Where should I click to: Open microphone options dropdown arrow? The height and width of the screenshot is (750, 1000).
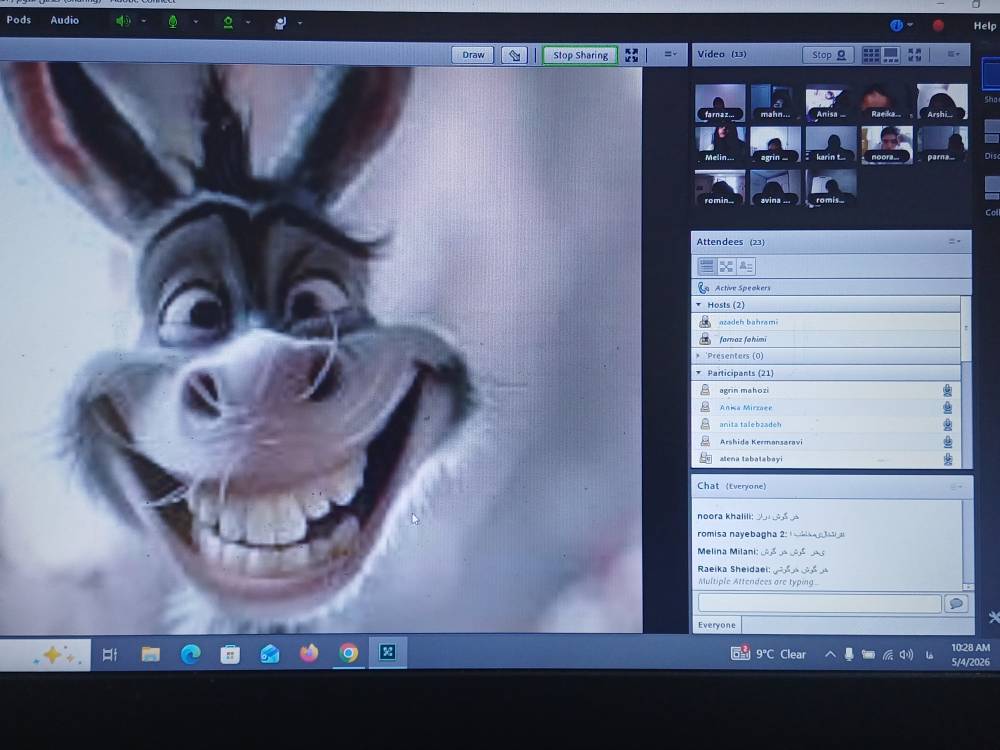[x=196, y=22]
